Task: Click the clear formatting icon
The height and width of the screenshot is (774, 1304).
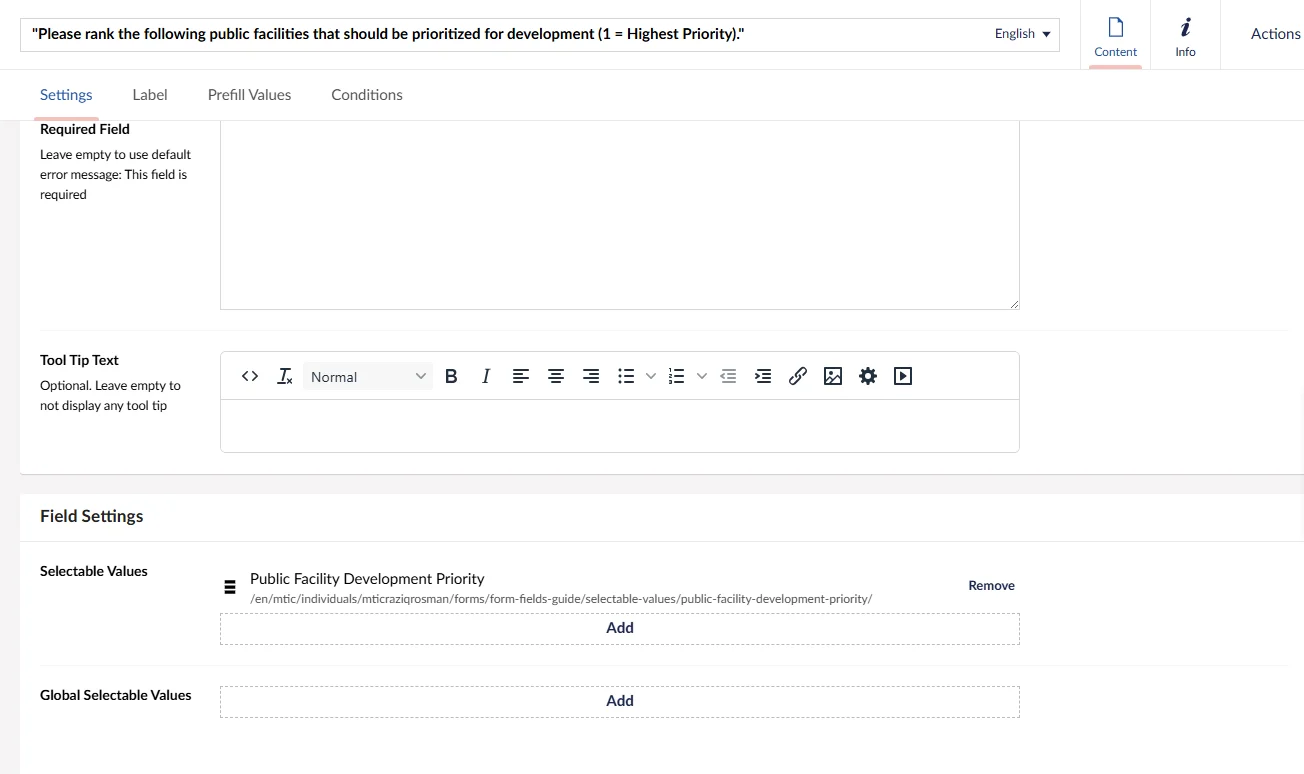Action: [x=285, y=376]
